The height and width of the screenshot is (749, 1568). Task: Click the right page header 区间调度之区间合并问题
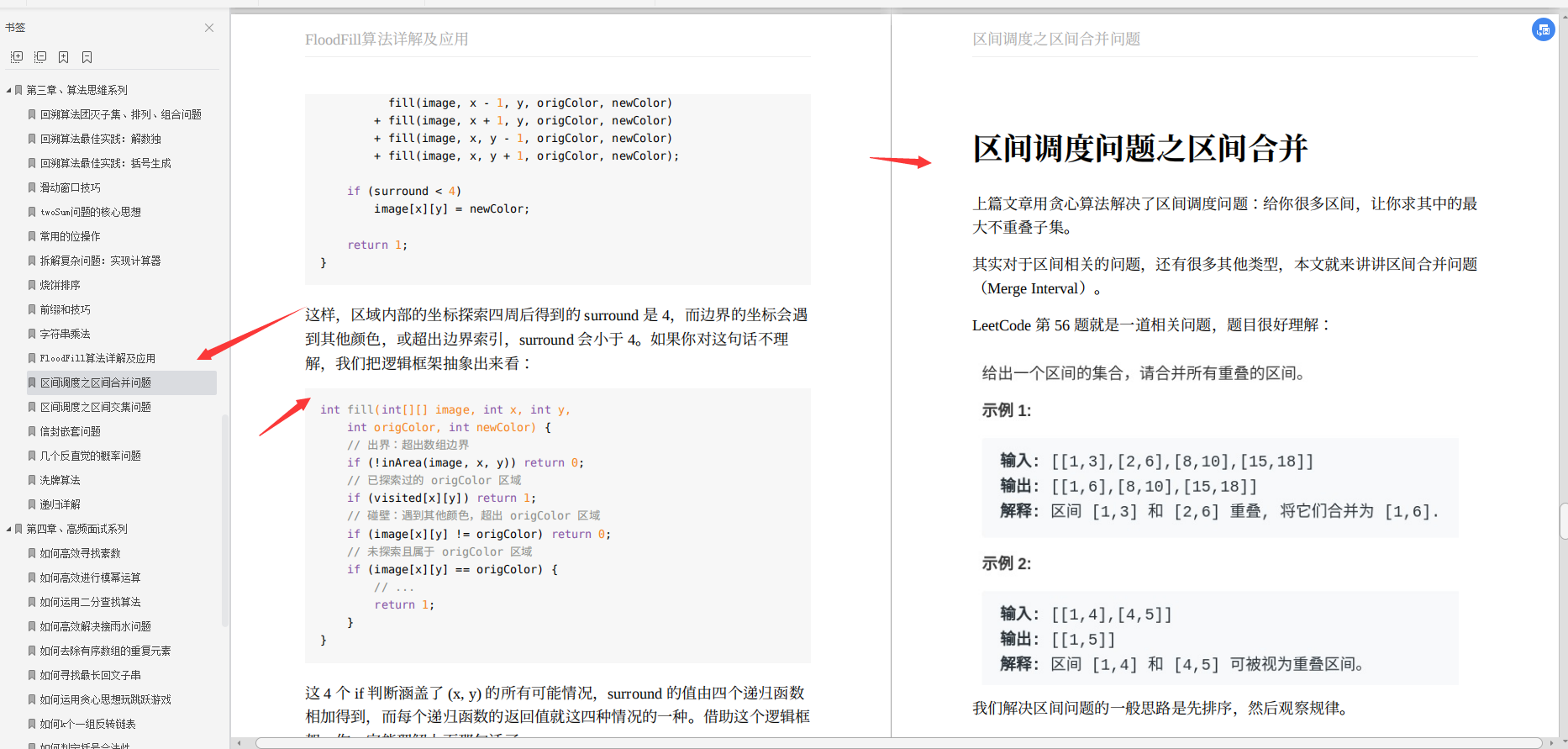[1056, 40]
